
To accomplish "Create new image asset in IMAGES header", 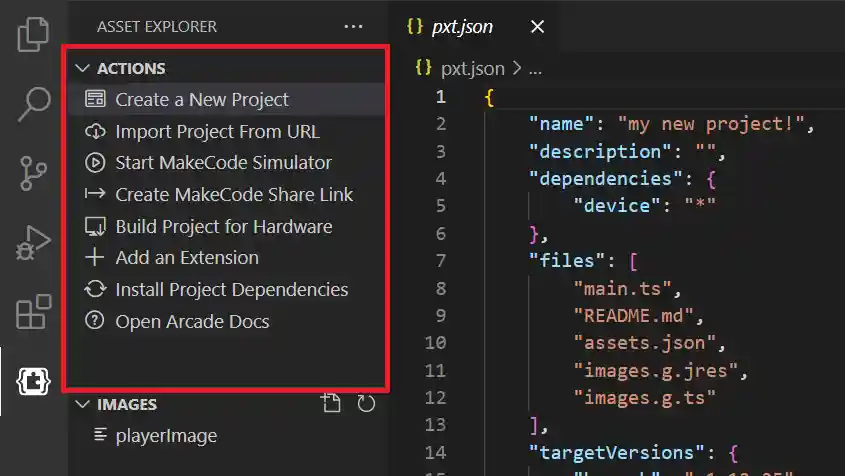I will 331,403.
